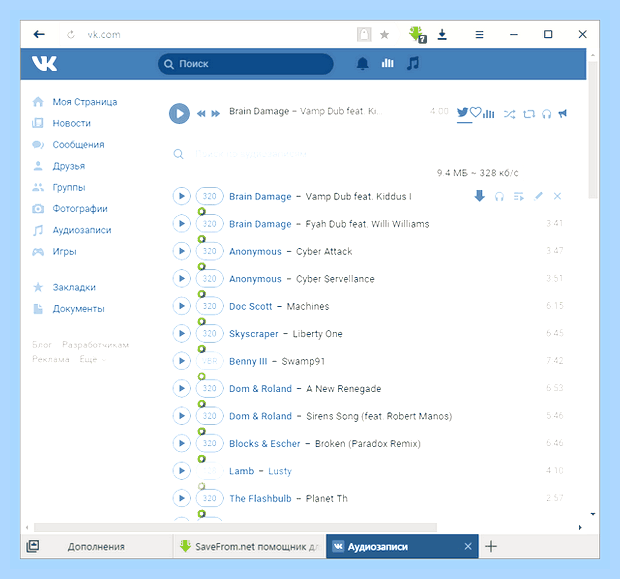Viewport: 620px width, 579px height.
Task: Open Фотографии
Action: [x=80, y=209]
